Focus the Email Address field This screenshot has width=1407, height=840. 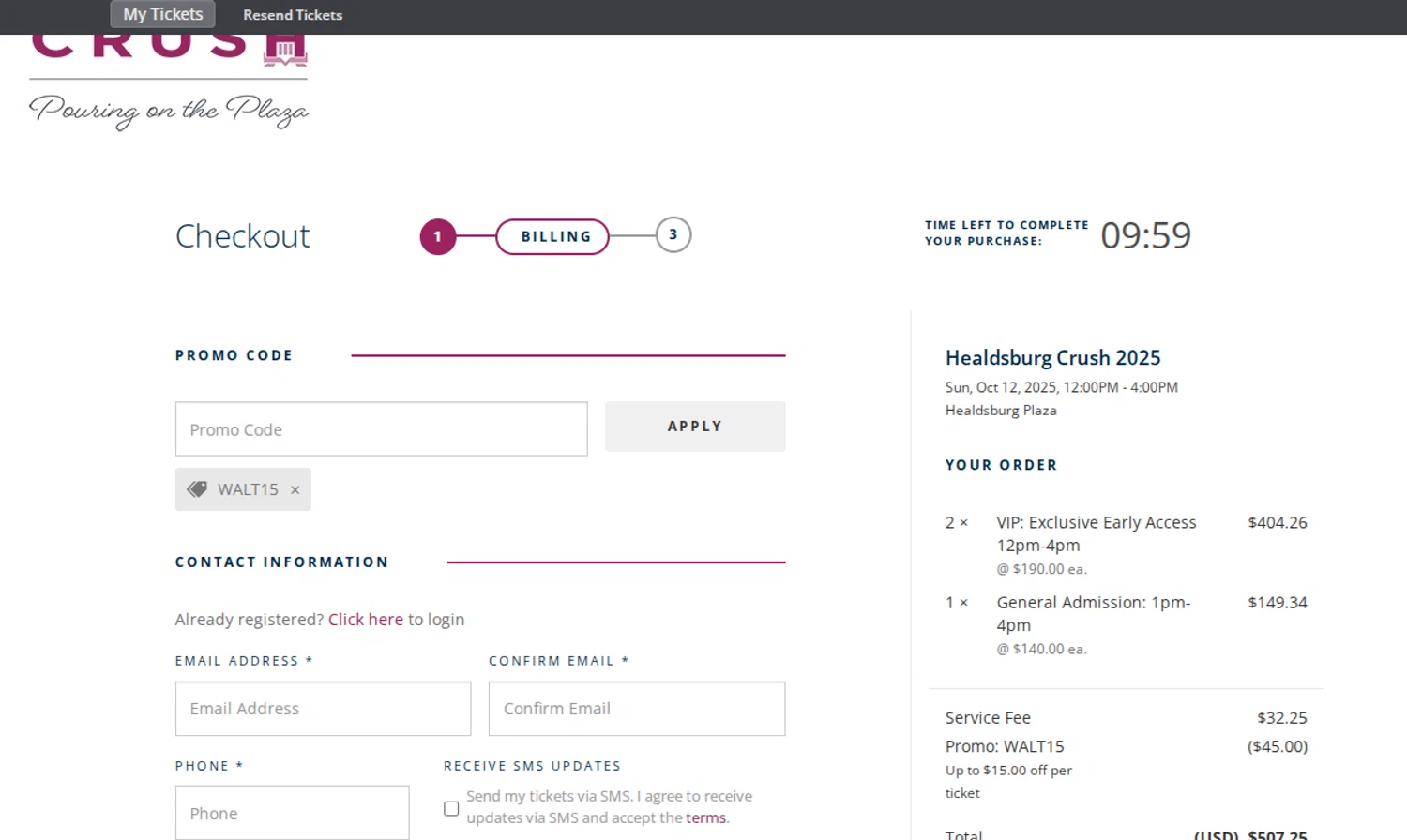pyautogui.click(x=324, y=709)
